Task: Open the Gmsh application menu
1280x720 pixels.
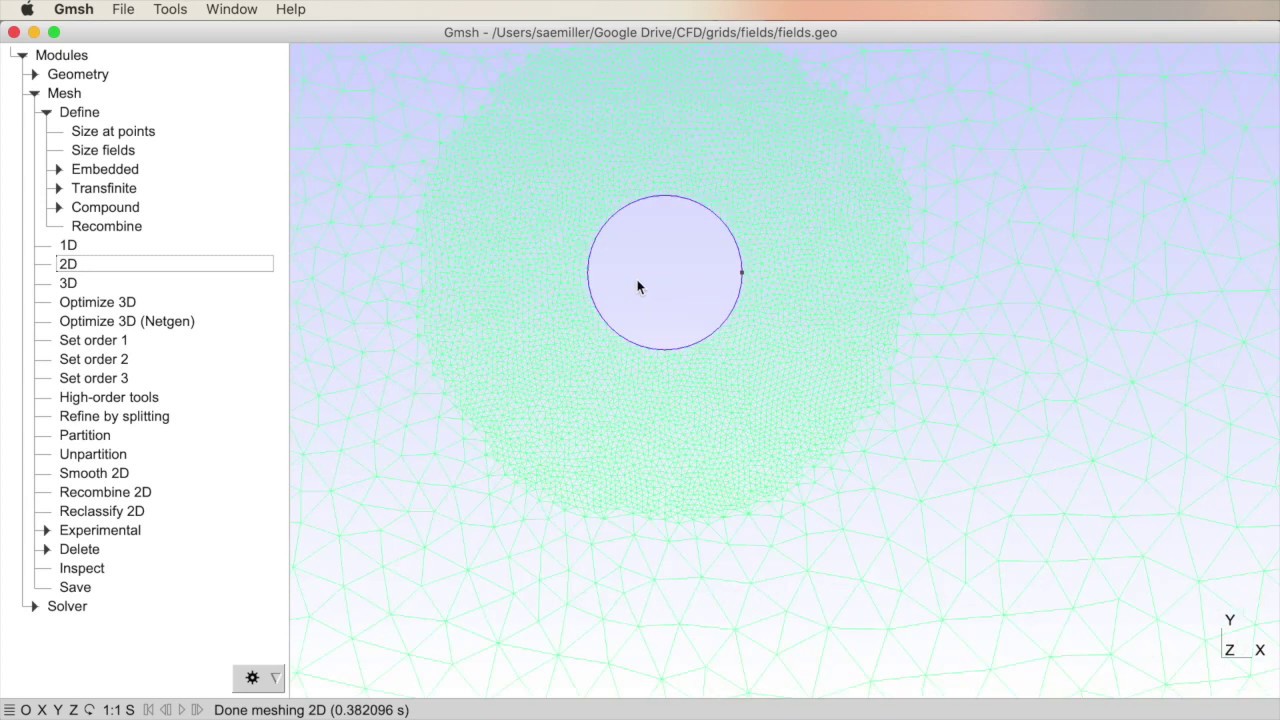Action: click(x=73, y=9)
